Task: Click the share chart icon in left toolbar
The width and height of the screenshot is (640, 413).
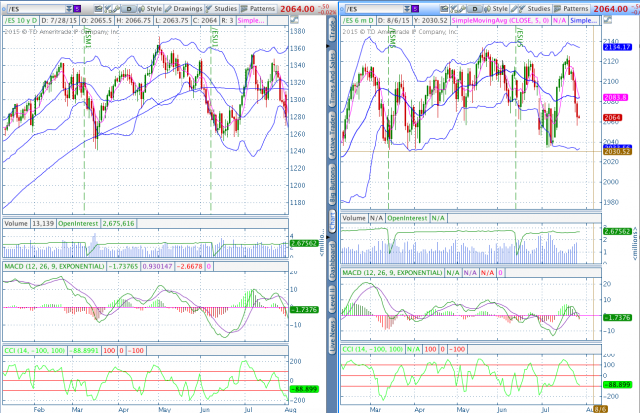Action: [x=98, y=9]
